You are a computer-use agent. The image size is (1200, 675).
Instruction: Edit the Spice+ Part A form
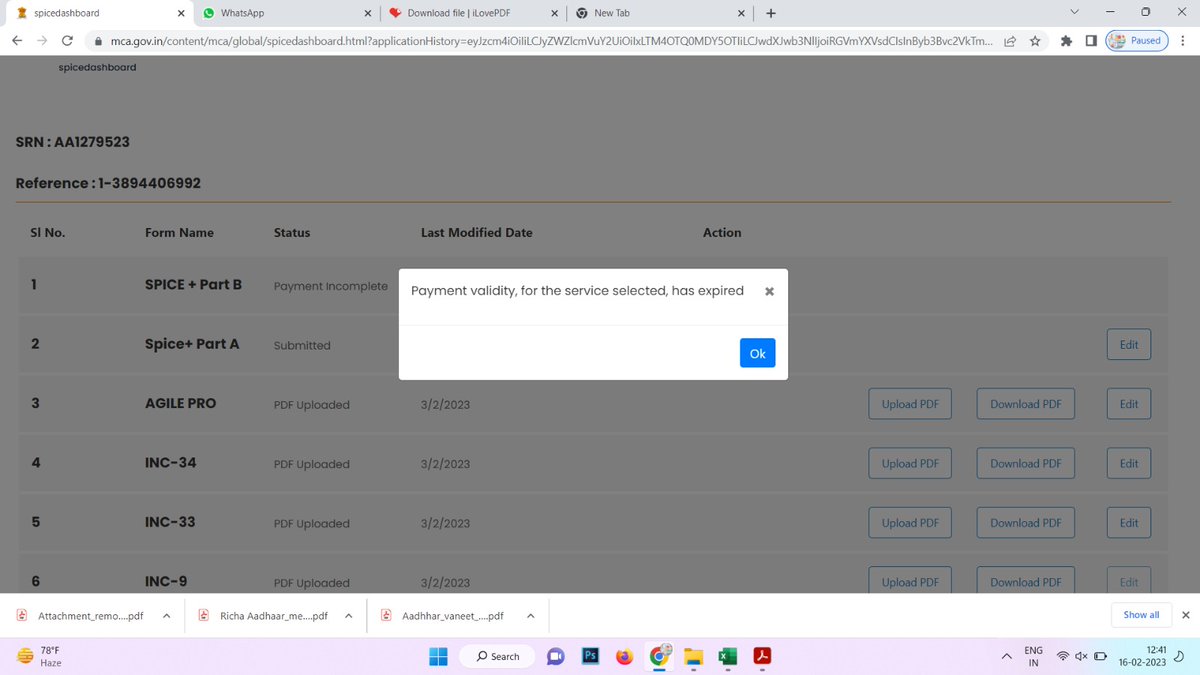pyautogui.click(x=1129, y=345)
